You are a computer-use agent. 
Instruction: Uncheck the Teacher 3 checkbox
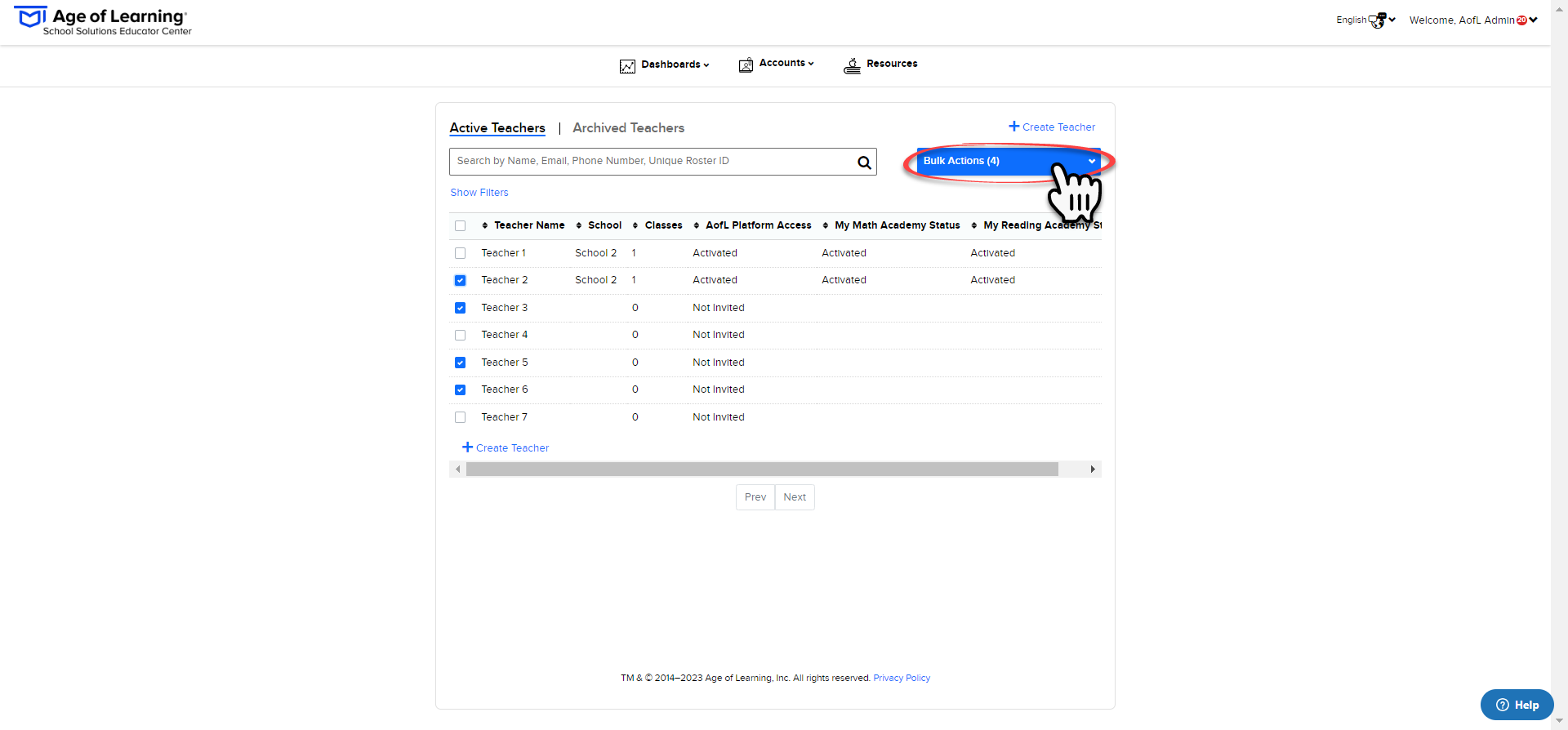[461, 308]
